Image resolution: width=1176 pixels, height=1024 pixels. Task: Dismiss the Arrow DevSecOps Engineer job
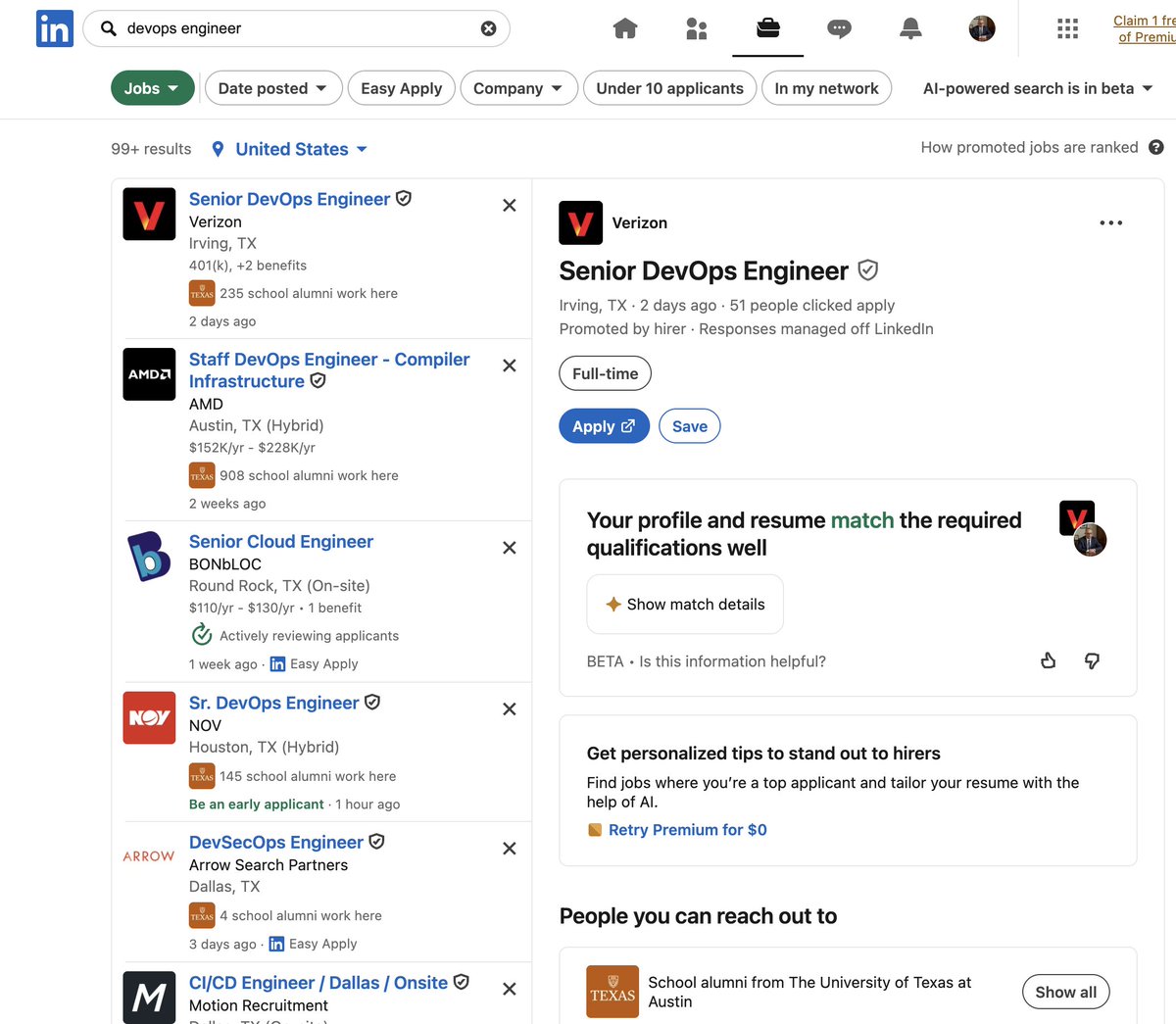(510, 849)
